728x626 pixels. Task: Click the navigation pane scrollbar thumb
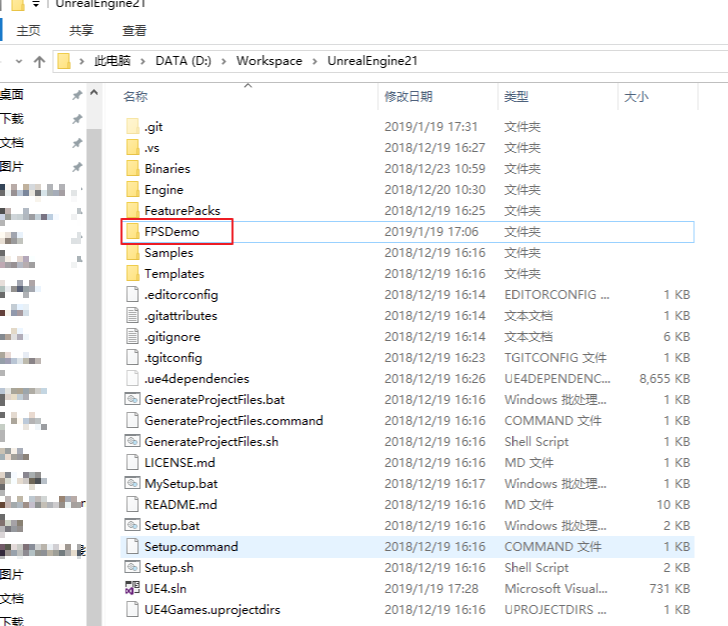94,376
